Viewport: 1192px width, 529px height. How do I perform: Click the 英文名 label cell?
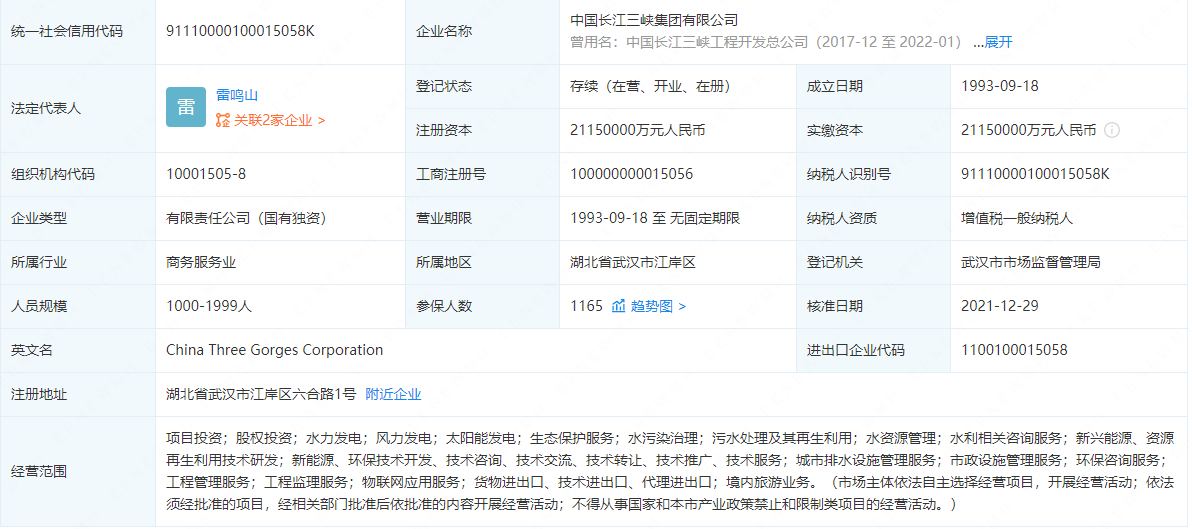tap(78, 351)
